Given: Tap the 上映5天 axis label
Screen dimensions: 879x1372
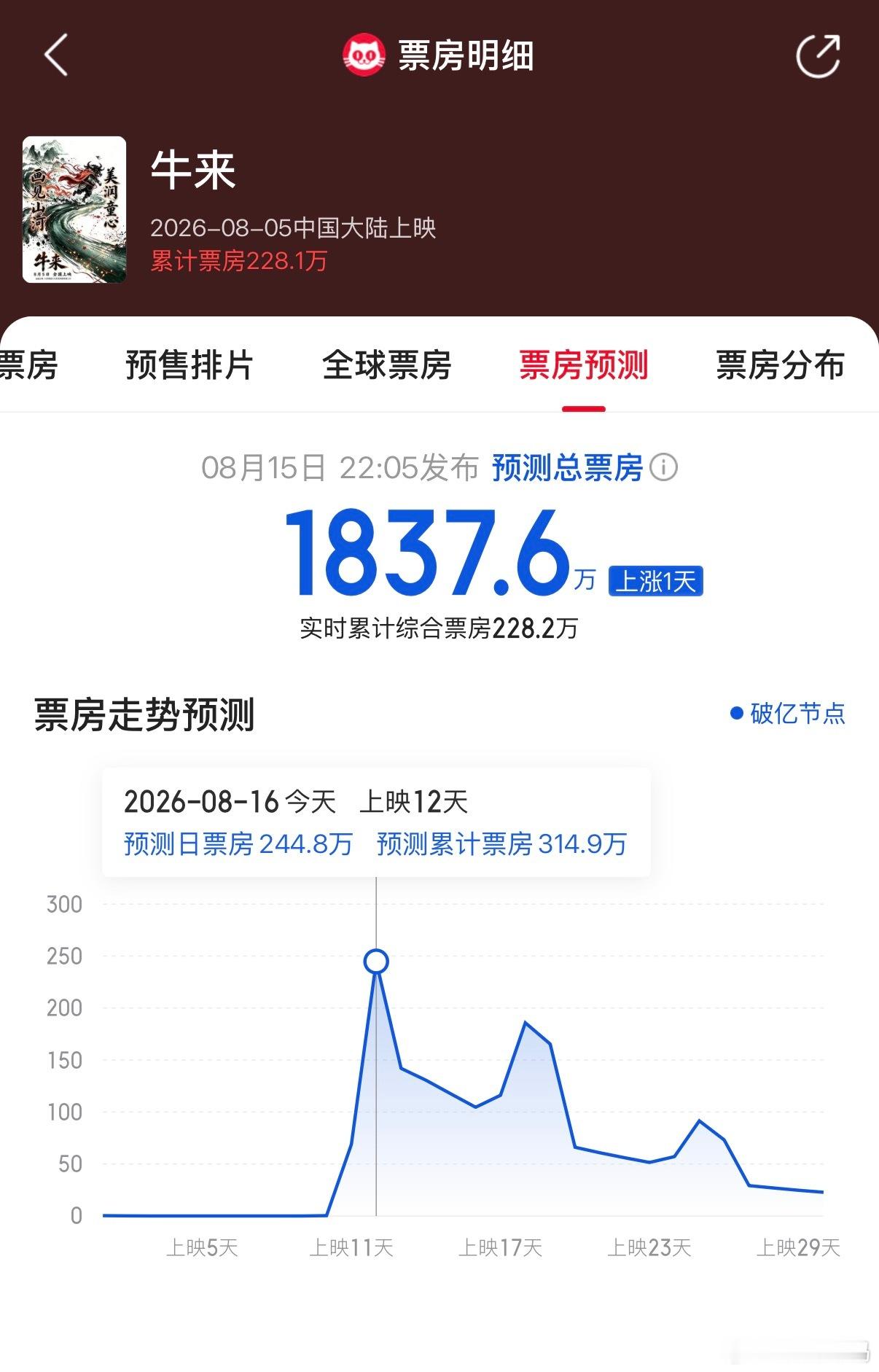Looking at the screenshot, I should click(202, 1248).
